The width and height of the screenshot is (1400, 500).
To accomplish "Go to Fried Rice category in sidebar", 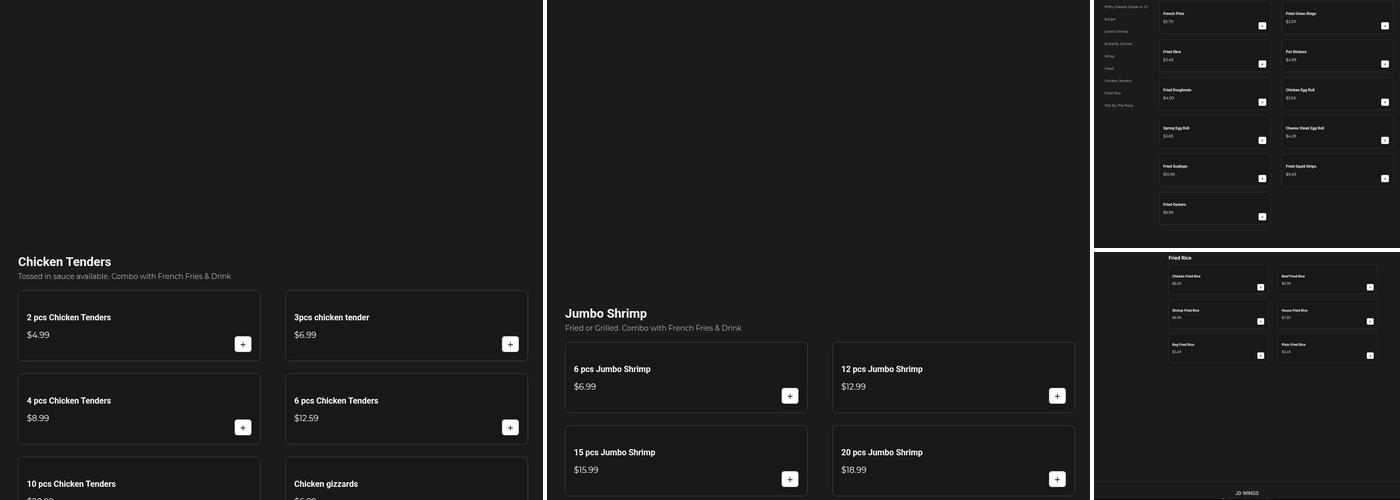I will coord(1112,93).
